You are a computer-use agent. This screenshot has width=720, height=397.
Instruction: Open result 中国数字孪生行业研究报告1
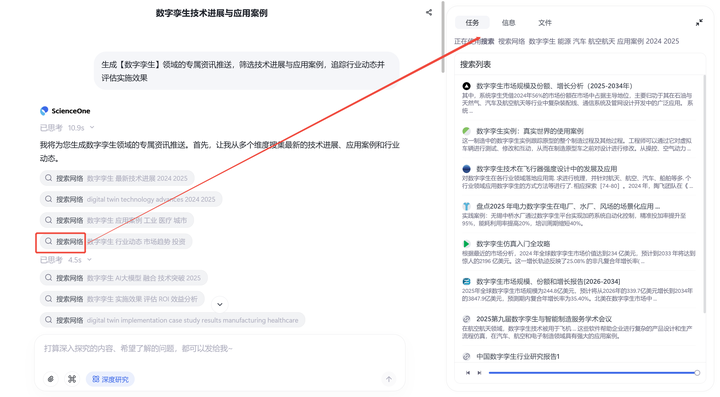[518, 356]
